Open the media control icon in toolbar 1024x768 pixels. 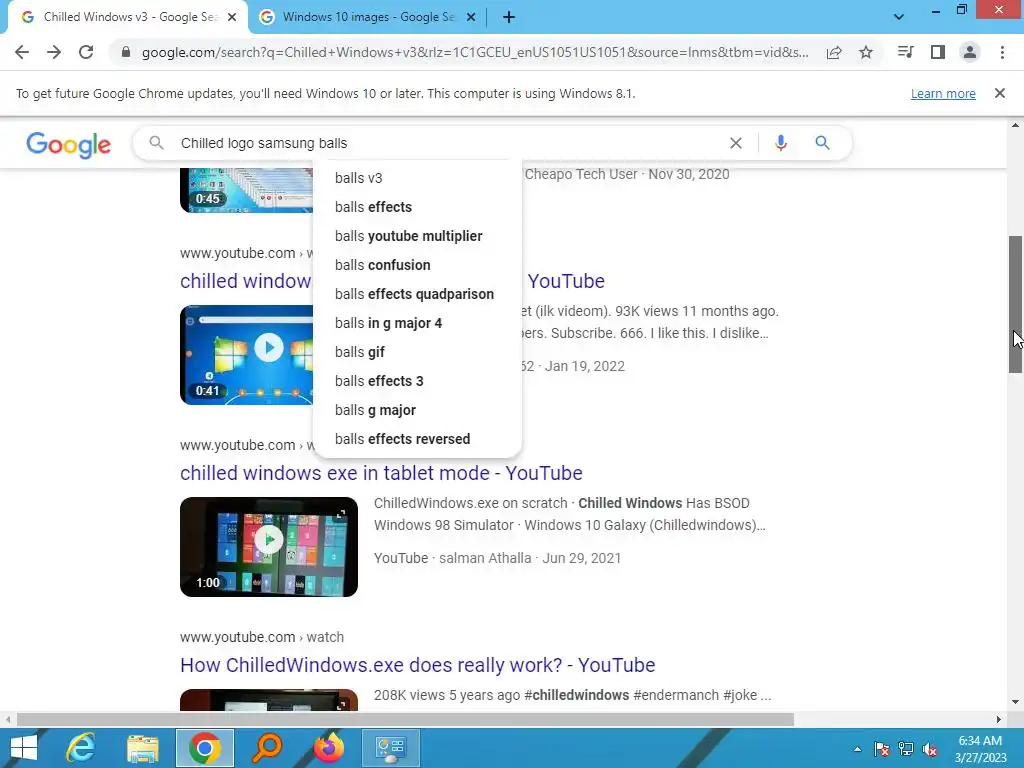[x=906, y=52]
